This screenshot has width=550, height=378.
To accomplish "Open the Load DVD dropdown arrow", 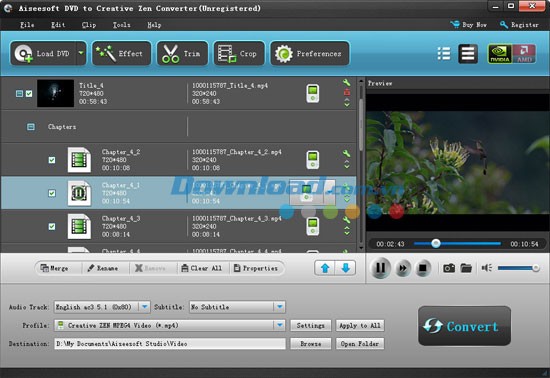I will point(81,53).
